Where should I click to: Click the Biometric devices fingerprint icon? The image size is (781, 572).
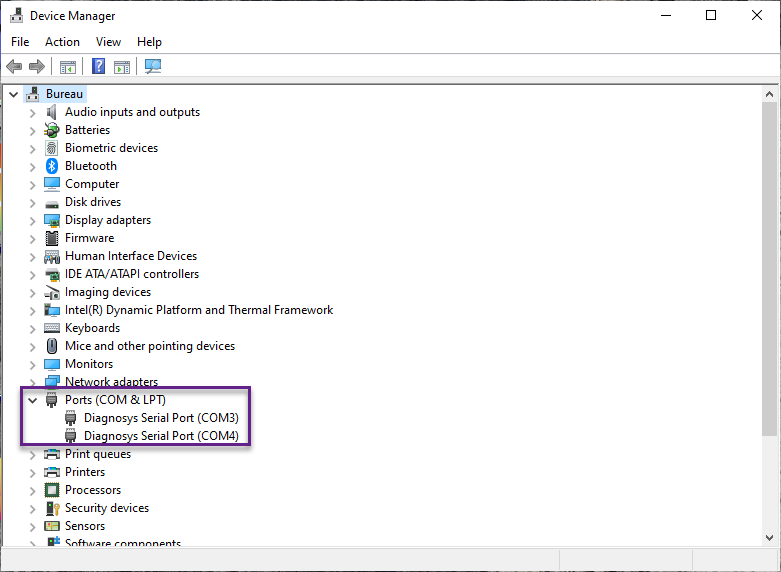coord(52,148)
